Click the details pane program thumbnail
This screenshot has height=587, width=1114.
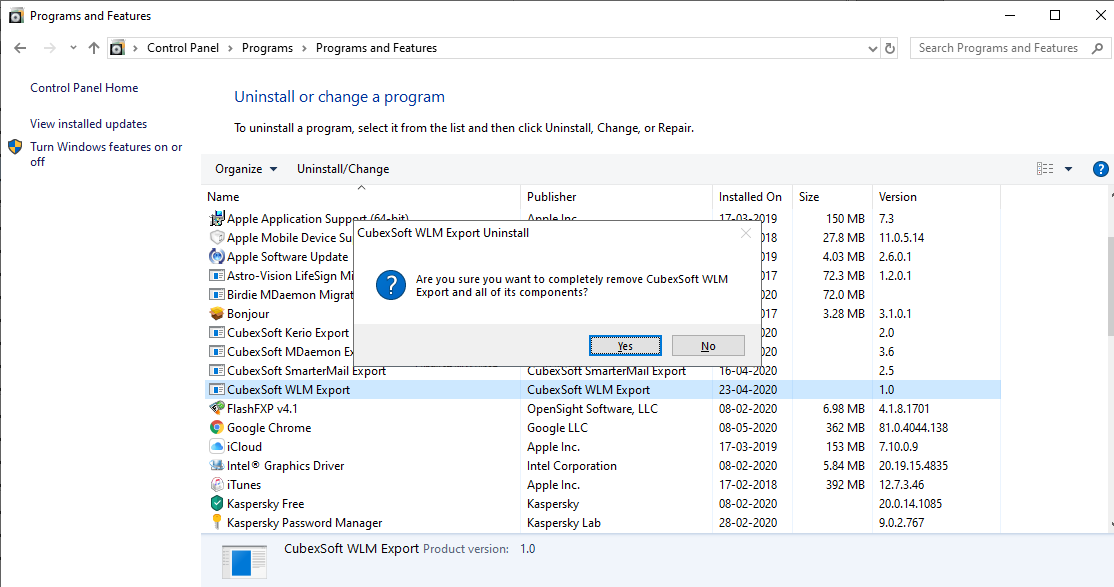coord(244,561)
